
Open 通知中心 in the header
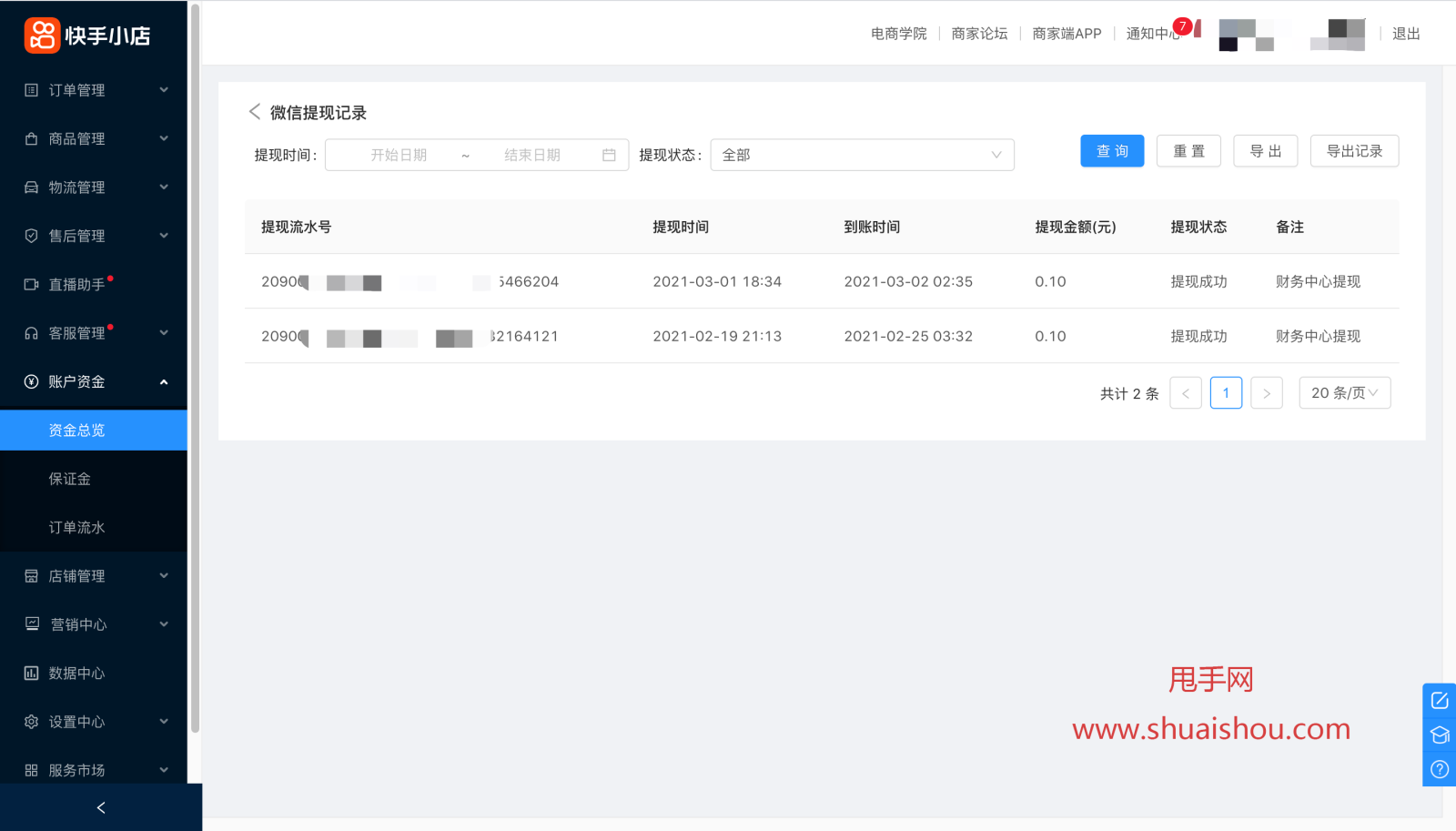click(x=1153, y=34)
